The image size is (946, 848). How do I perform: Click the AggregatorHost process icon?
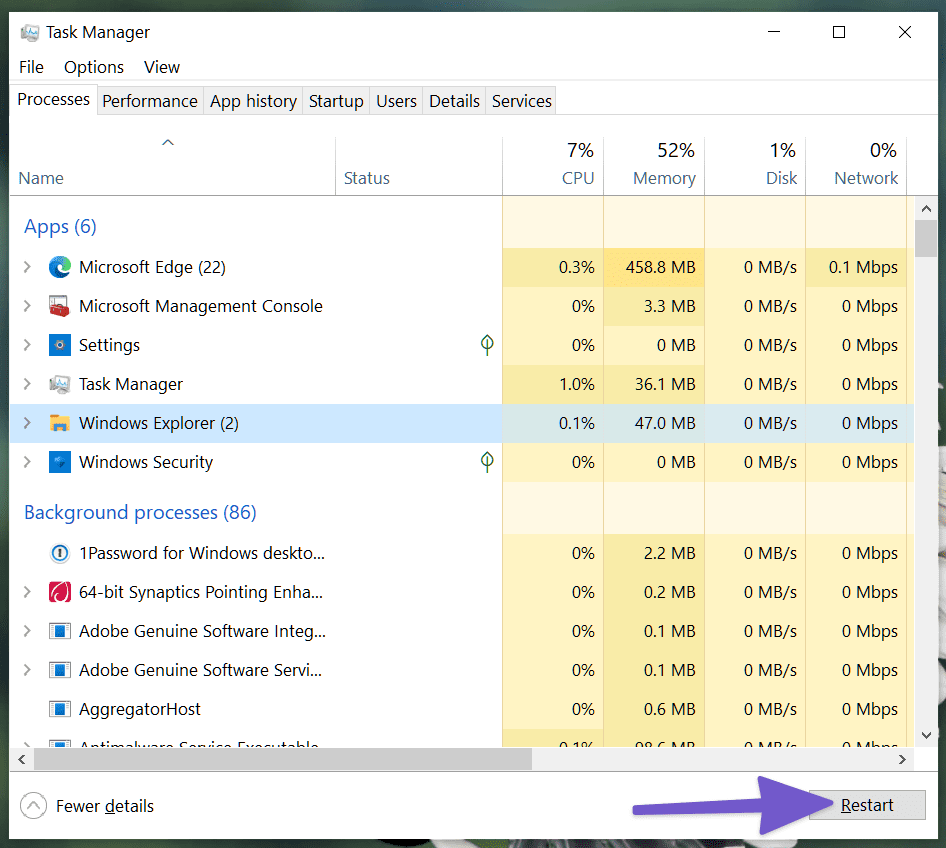60,709
